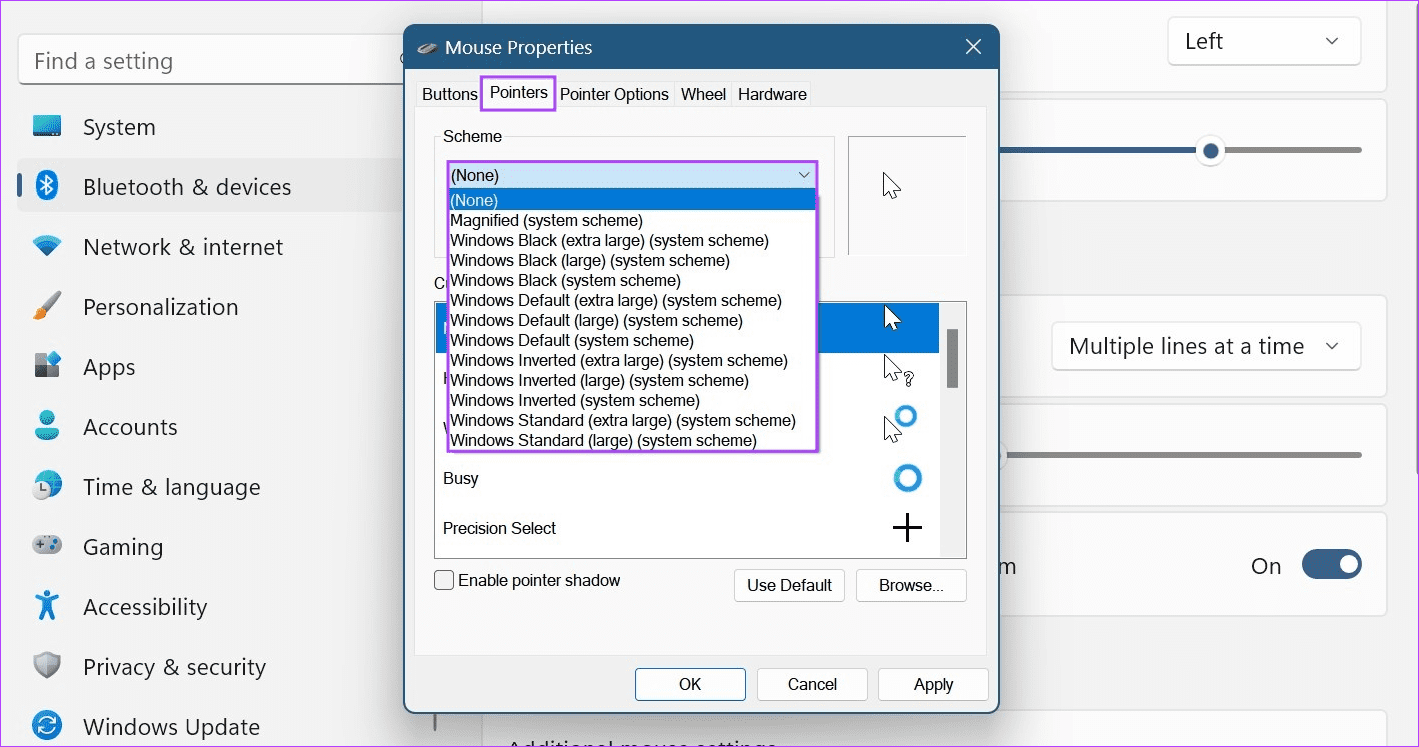Click the Apply button
The height and width of the screenshot is (747, 1419).
coord(933,684)
